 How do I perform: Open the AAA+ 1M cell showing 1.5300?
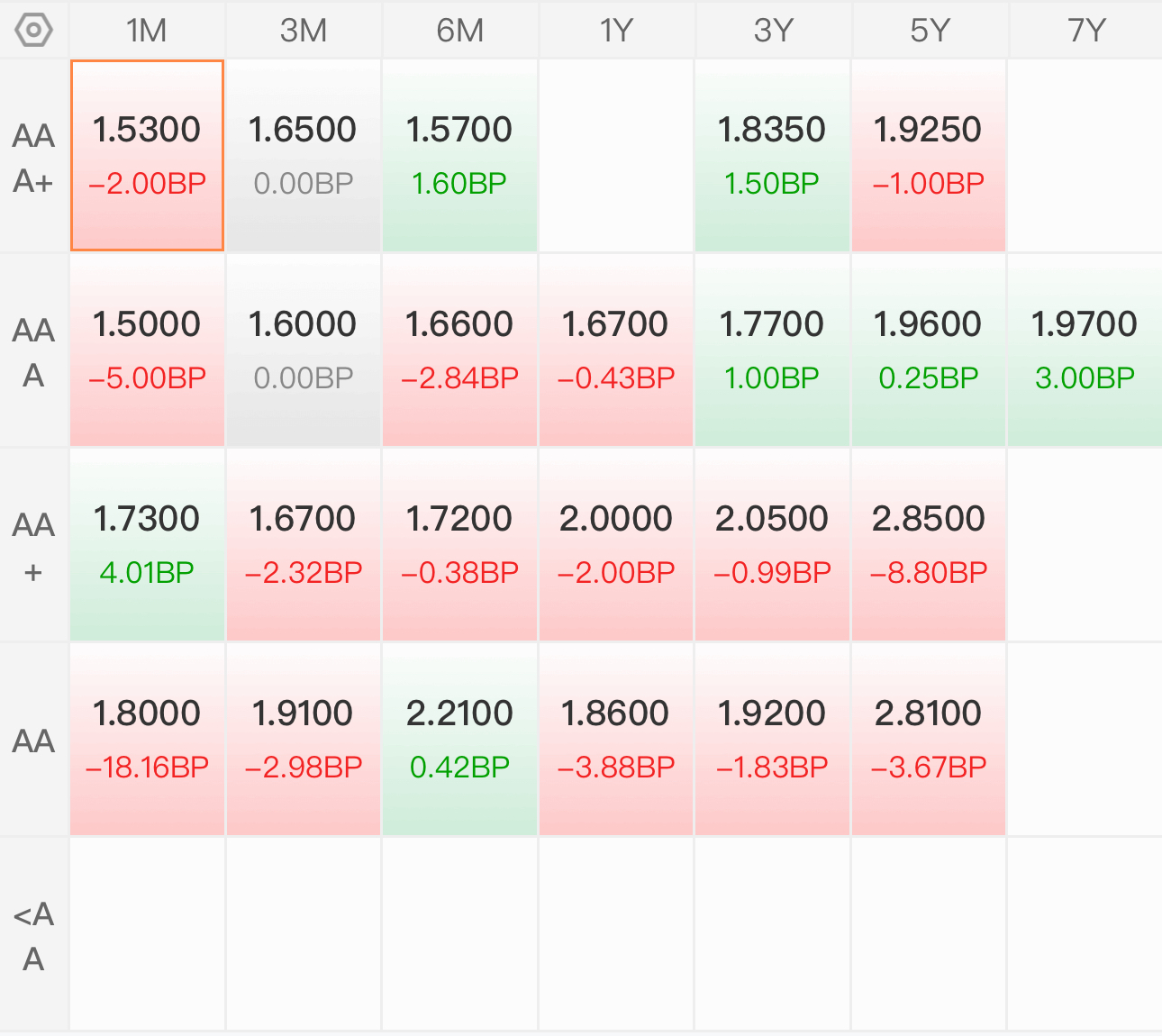(147, 156)
